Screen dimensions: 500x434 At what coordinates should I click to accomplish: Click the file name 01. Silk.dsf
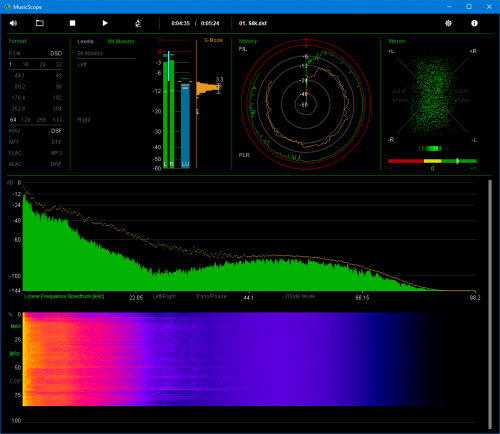tap(253, 23)
